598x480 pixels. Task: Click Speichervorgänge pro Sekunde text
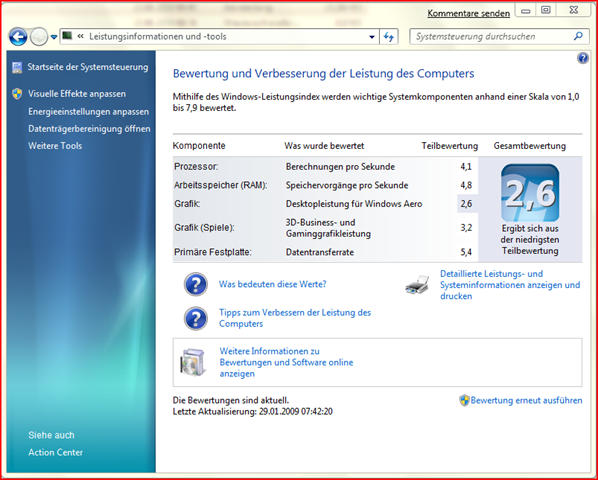point(347,185)
